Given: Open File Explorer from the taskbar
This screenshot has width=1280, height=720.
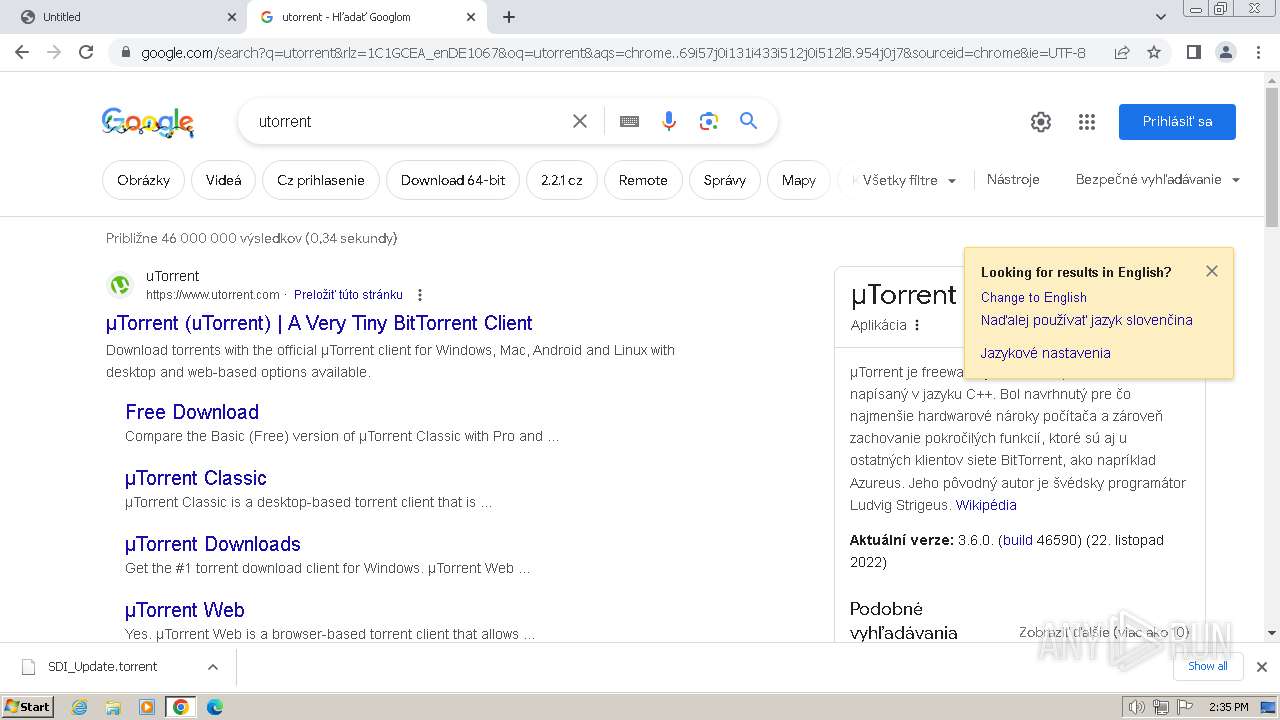Looking at the screenshot, I should [113, 707].
